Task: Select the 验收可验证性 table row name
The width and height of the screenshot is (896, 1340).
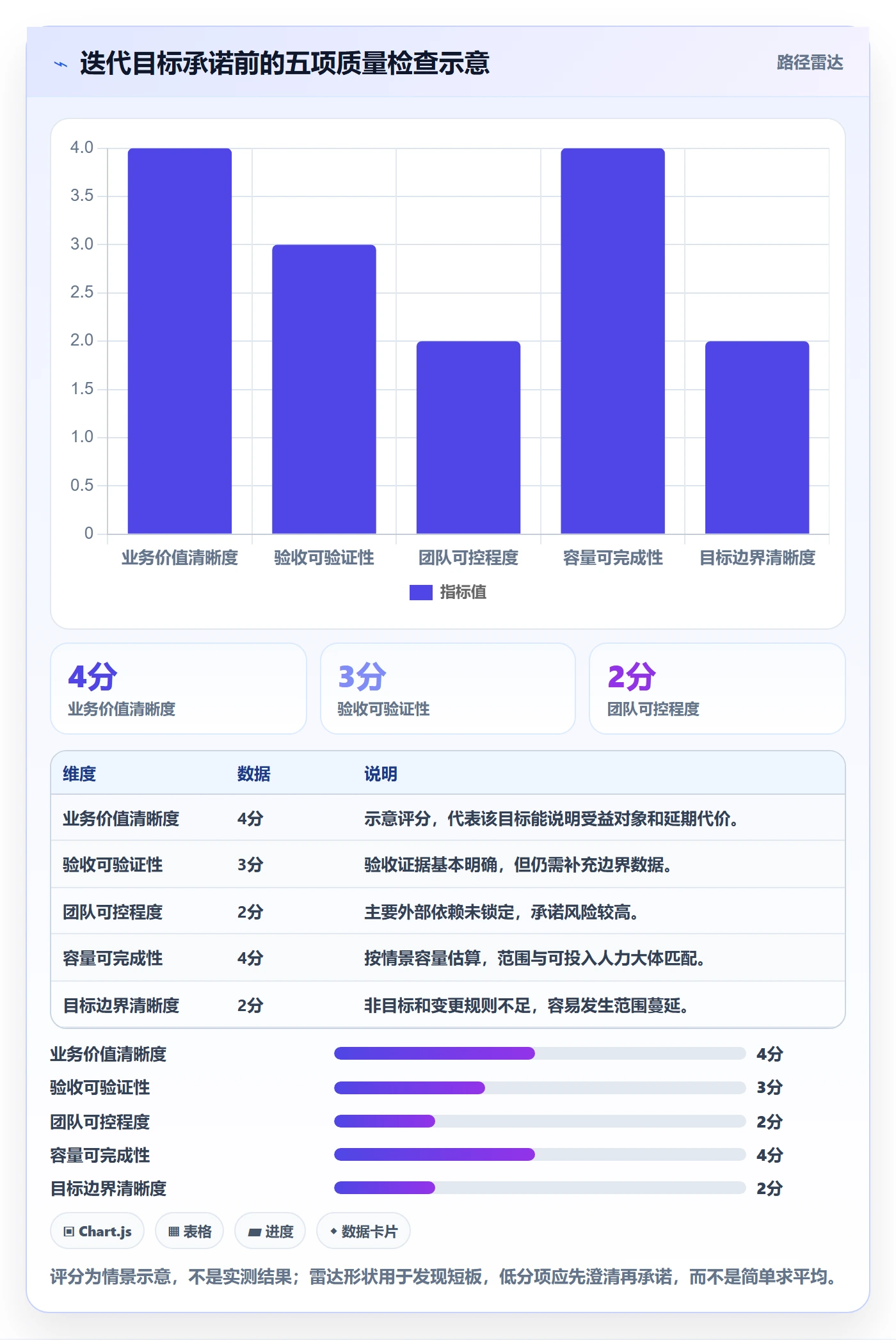Action: point(113,865)
